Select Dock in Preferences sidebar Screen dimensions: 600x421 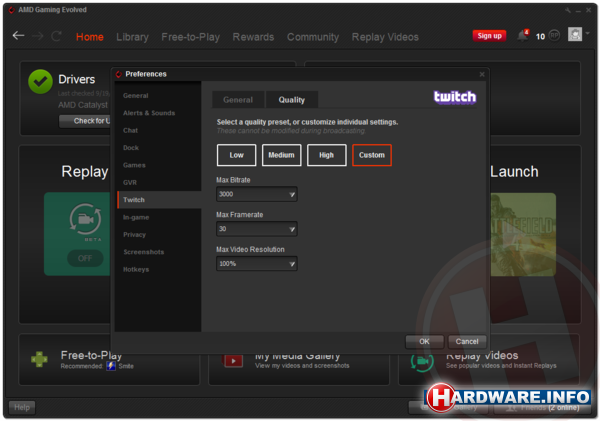159,148
